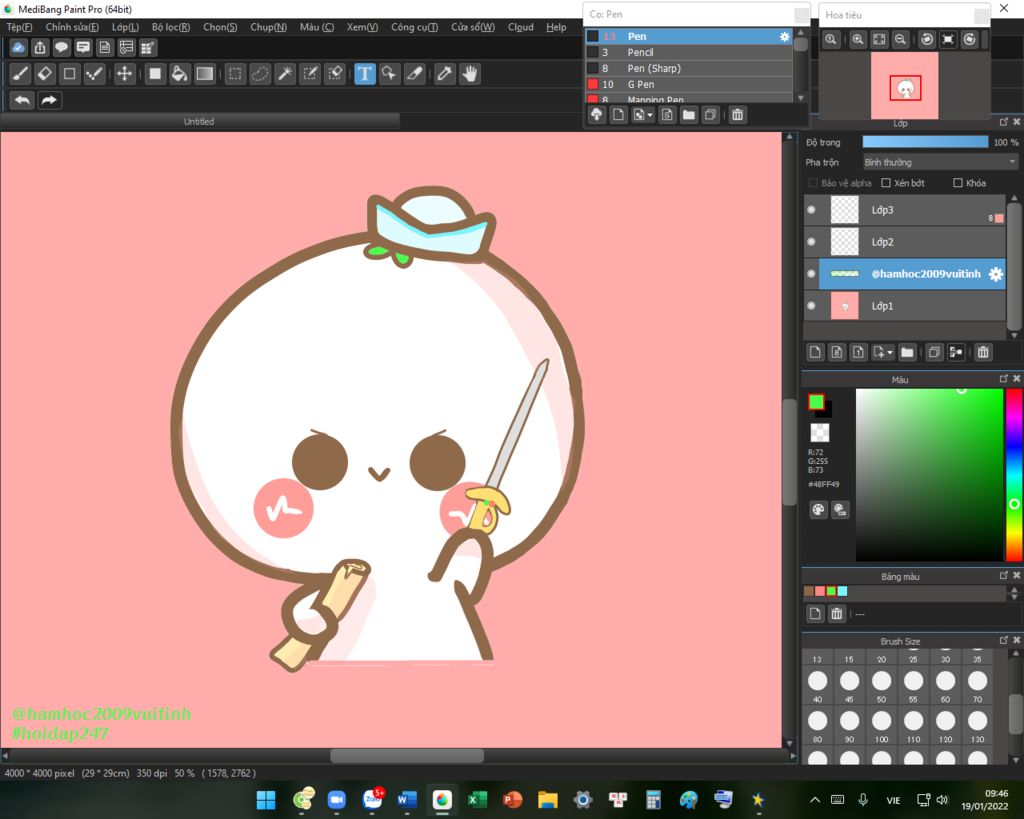Select the Pen (Sharp) brush
1024x819 pixels.
pyautogui.click(x=689, y=69)
